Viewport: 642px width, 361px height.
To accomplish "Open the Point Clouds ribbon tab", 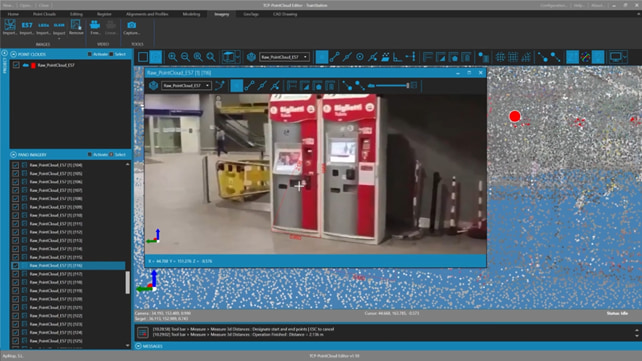I will tap(44, 14).
